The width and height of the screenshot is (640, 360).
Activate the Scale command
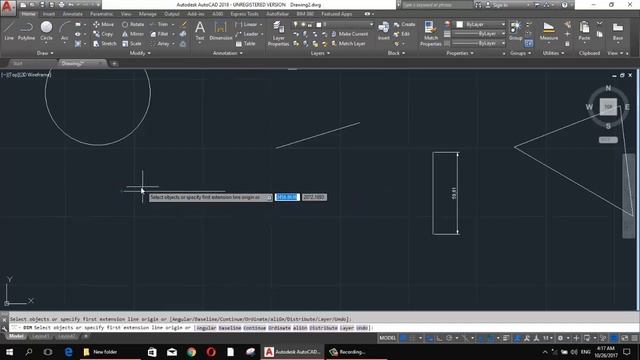[131, 44]
